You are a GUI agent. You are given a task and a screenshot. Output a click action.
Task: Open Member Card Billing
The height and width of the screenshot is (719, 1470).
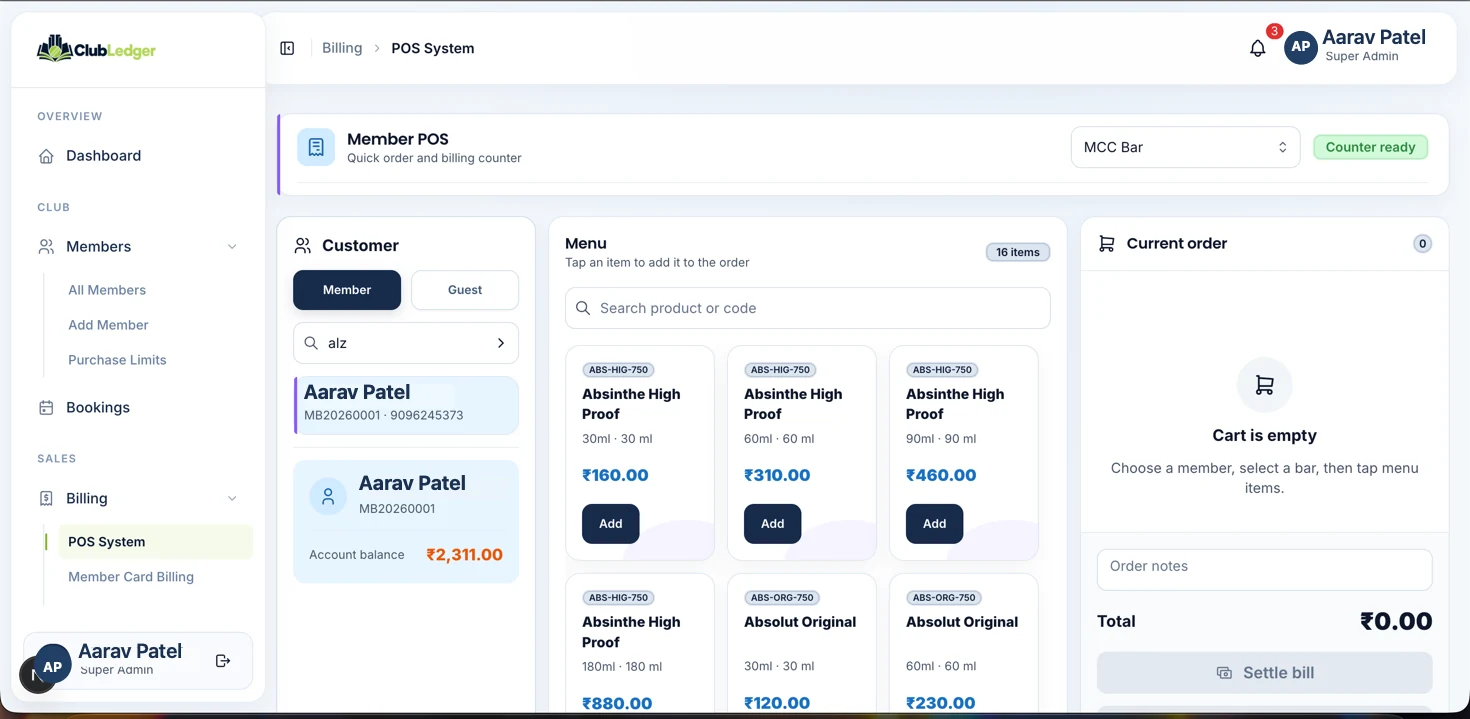[x=131, y=577]
